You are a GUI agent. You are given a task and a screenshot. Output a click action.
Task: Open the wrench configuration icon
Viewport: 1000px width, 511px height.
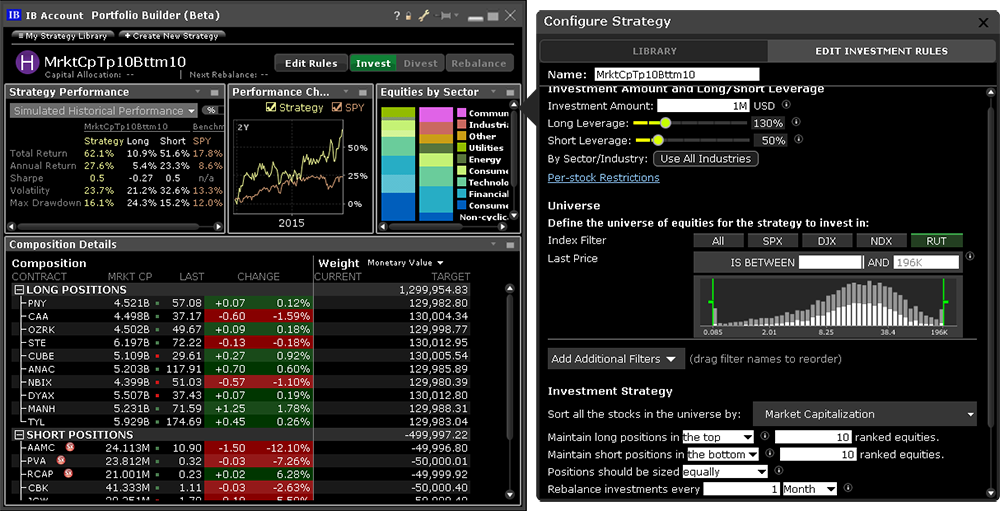423,16
